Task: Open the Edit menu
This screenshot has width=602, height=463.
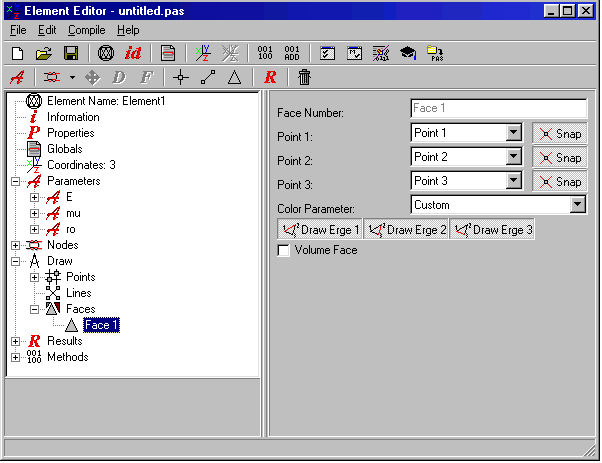Action: point(47,30)
